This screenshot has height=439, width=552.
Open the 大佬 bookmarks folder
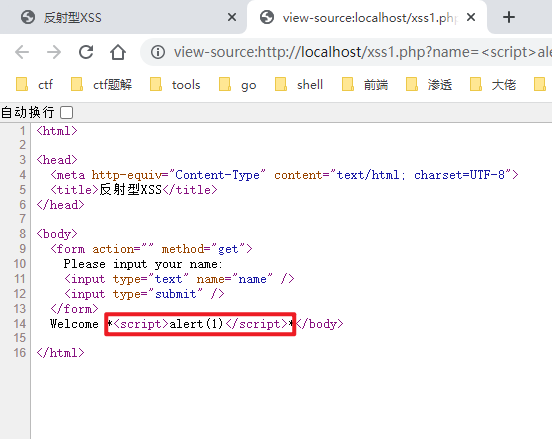(493, 85)
